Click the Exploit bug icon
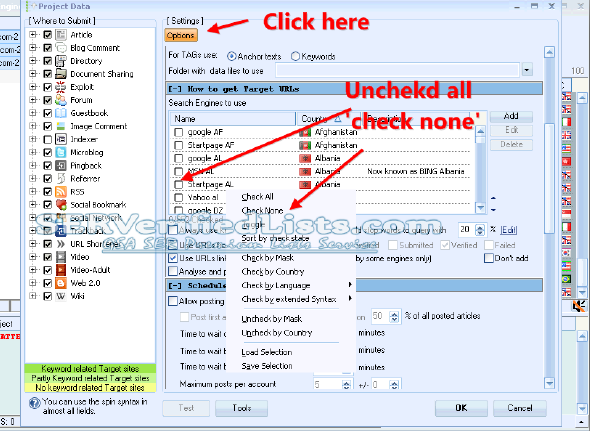 pyautogui.click(x=61, y=87)
